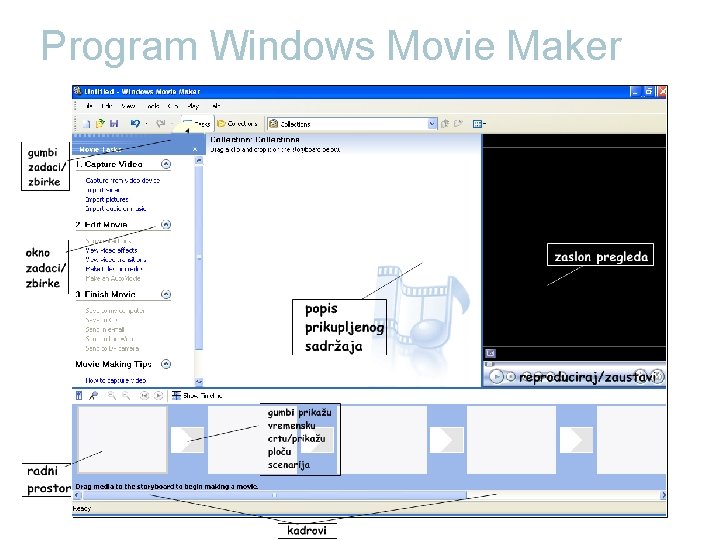Click the Set Audio Levels icon
Screen dimensions: 720x540
pyautogui.click(x=79, y=395)
